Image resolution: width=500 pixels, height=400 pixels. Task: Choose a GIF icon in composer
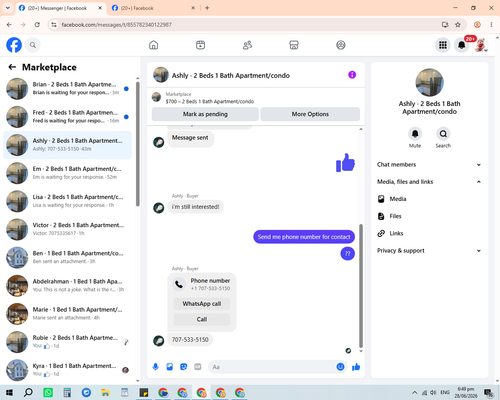pos(198,367)
